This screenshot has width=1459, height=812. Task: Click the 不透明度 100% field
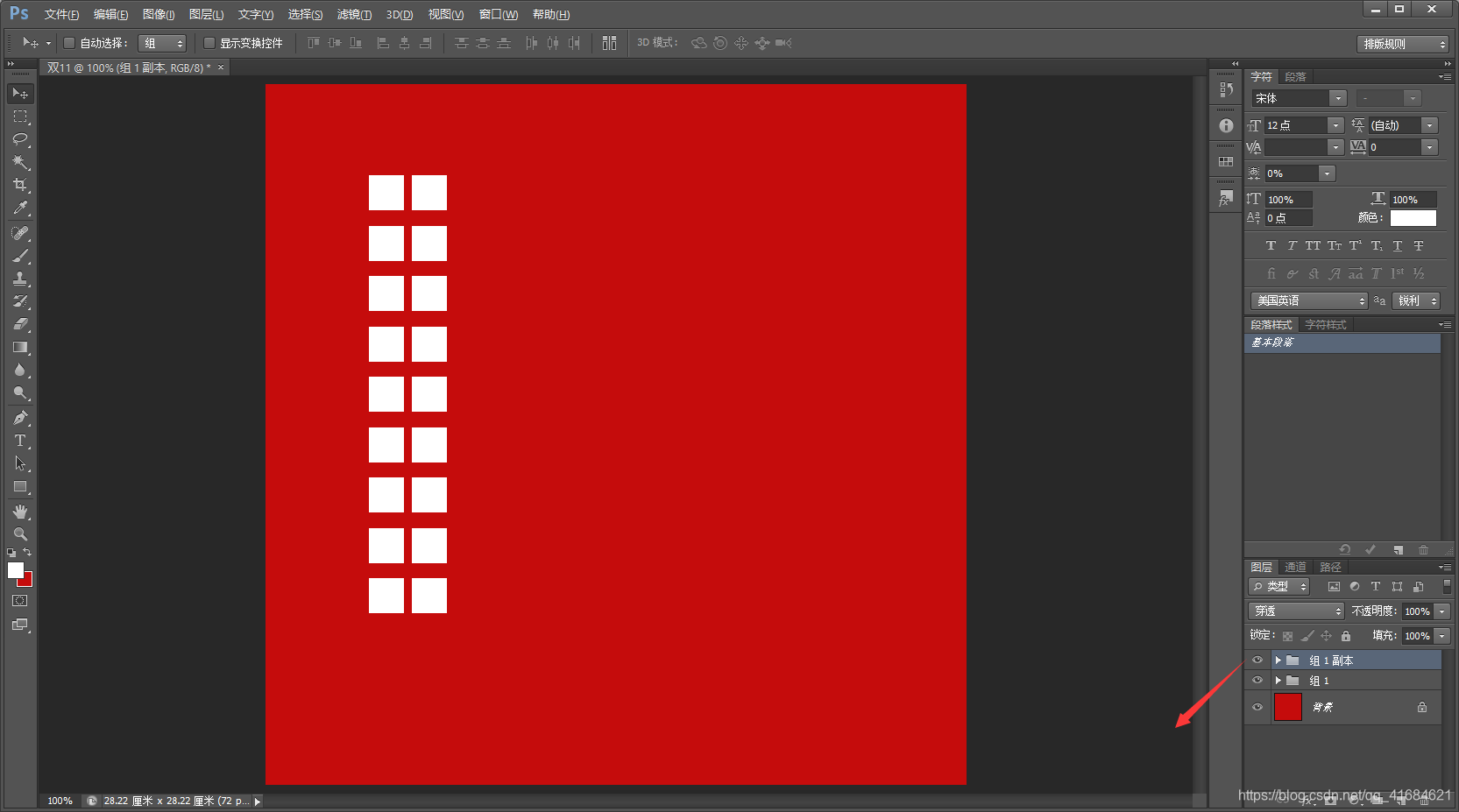click(x=1417, y=611)
